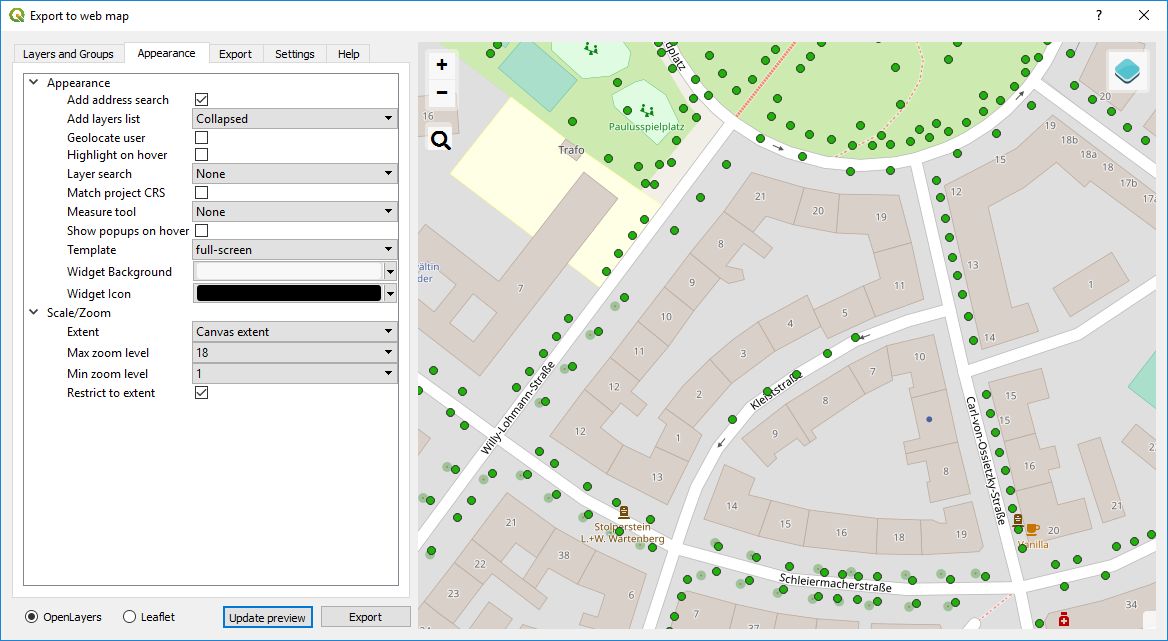Click the black Widget Icon color swatch
Image resolution: width=1168 pixels, height=641 pixels.
pos(289,294)
